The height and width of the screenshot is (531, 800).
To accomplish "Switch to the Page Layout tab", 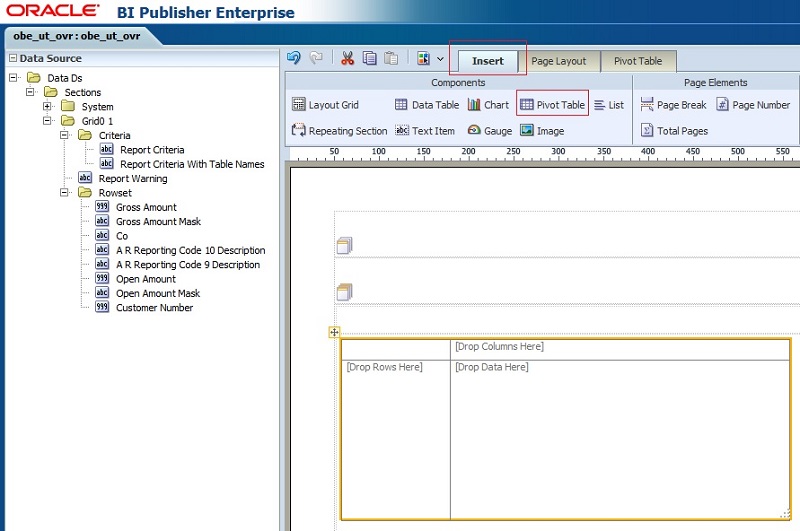I will [x=559, y=61].
